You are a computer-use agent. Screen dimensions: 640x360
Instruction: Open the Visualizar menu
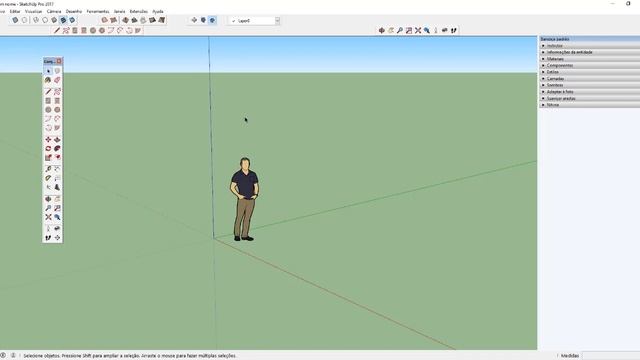pos(33,11)
